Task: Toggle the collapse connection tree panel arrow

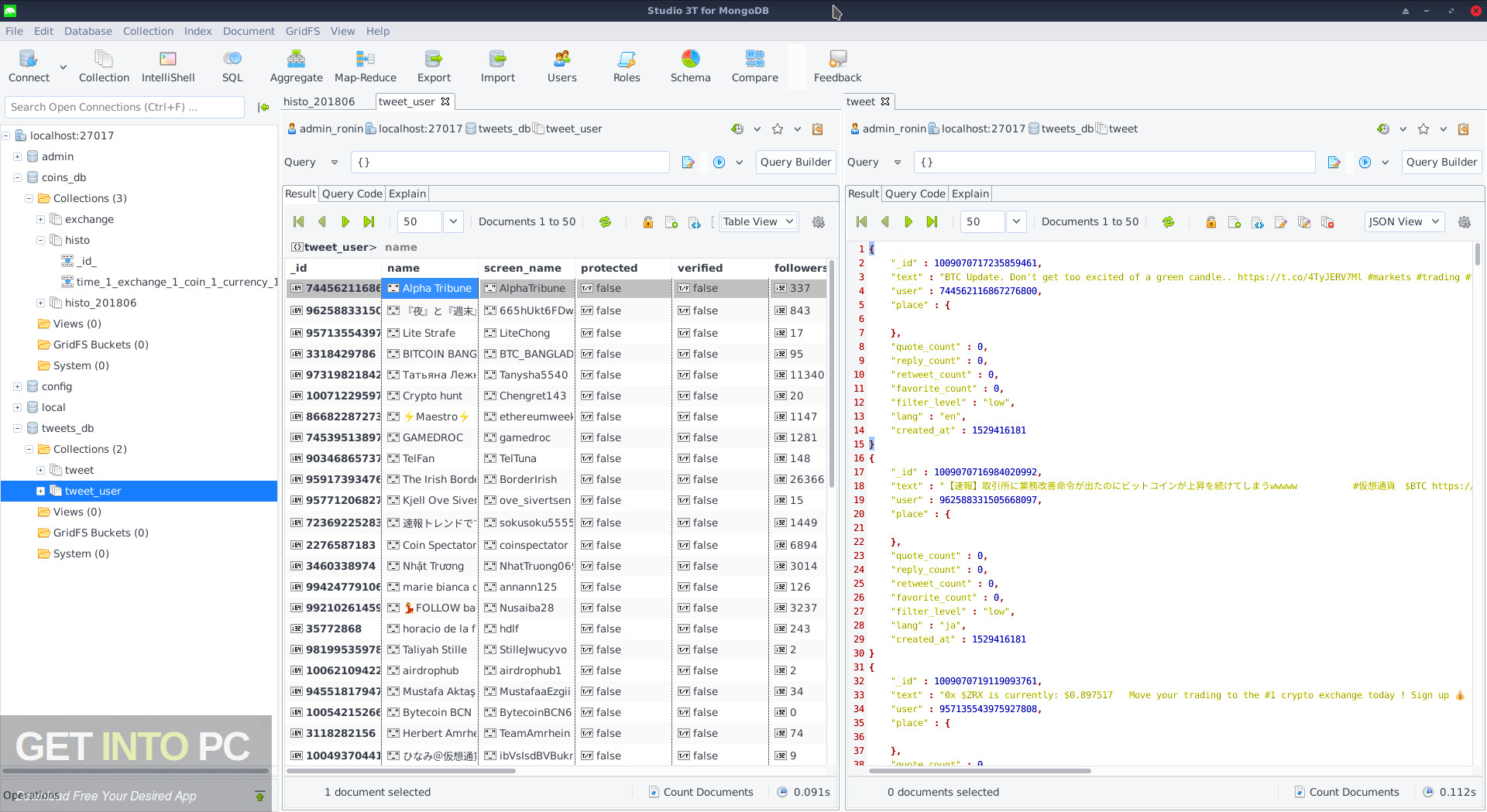Action: pyautogui.click(x=263, y=108)
